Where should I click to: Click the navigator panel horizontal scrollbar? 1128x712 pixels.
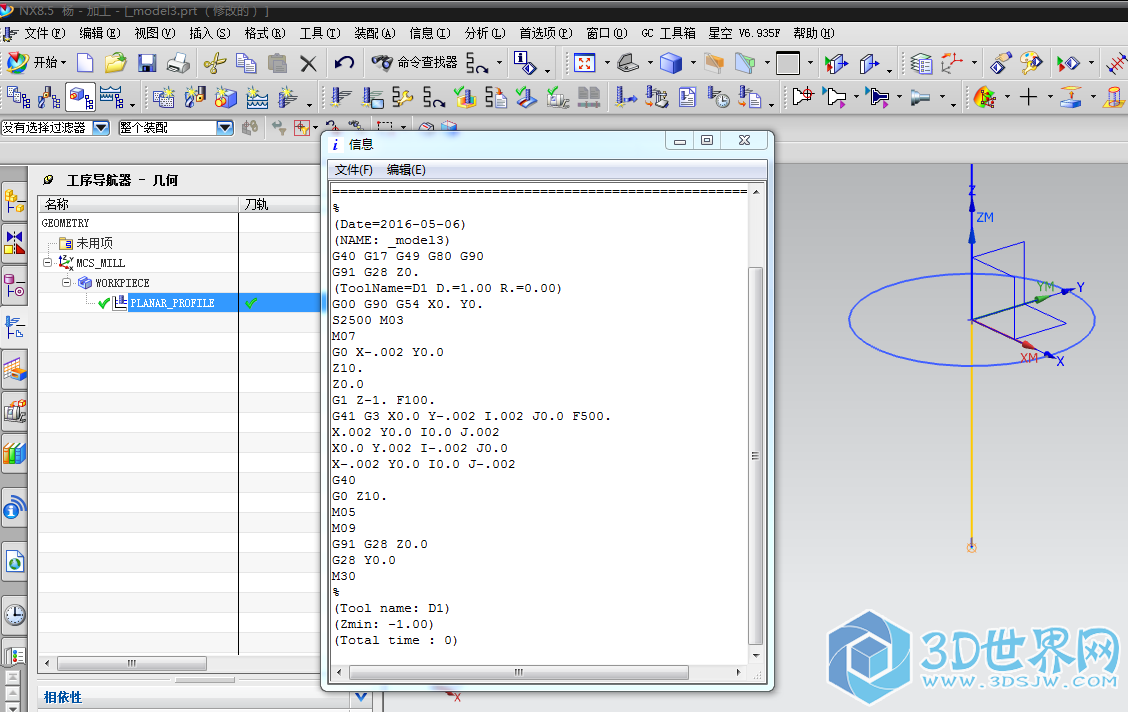[132, 663]
